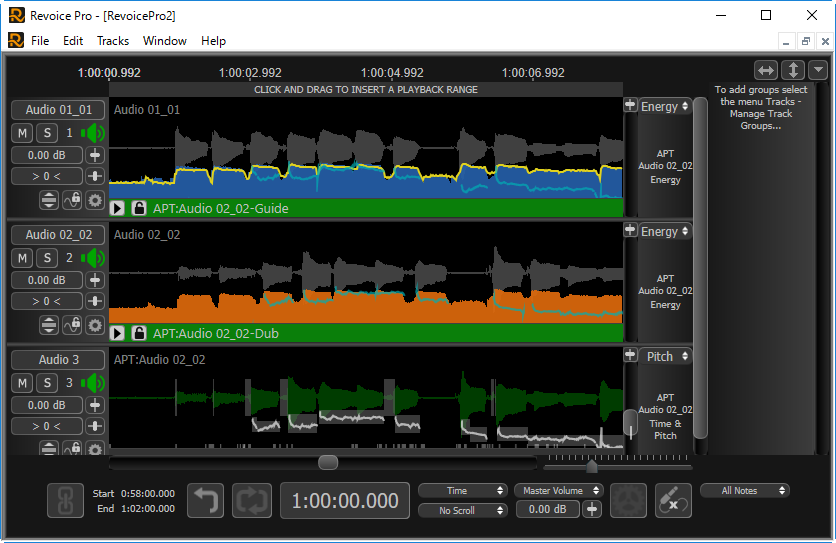The width and height of the screenshot is (836, 543).
Task: Solo the Audio 01_01 track
Action: pos(47,133)
